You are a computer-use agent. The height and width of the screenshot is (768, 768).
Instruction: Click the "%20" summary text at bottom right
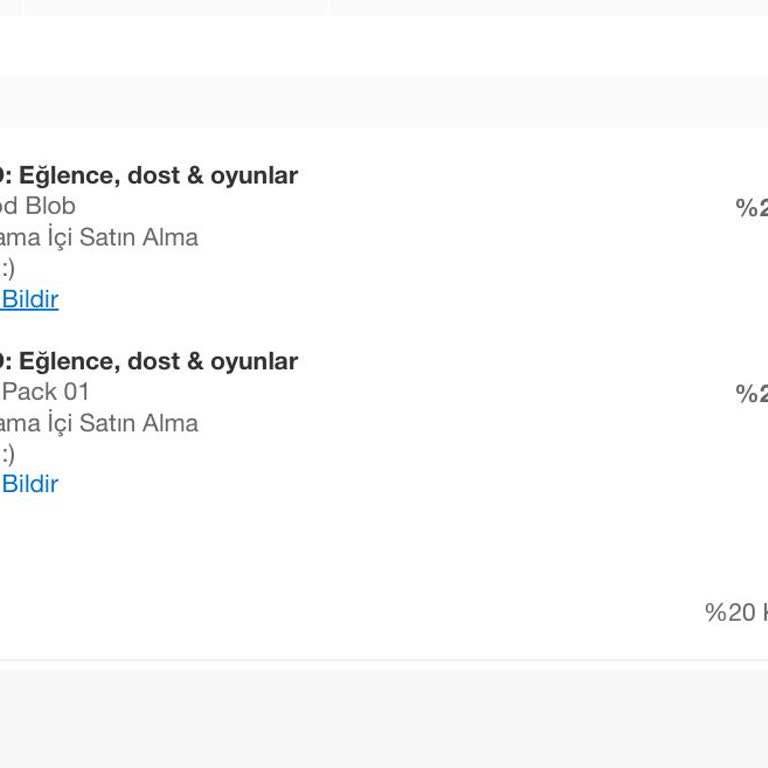731,612
